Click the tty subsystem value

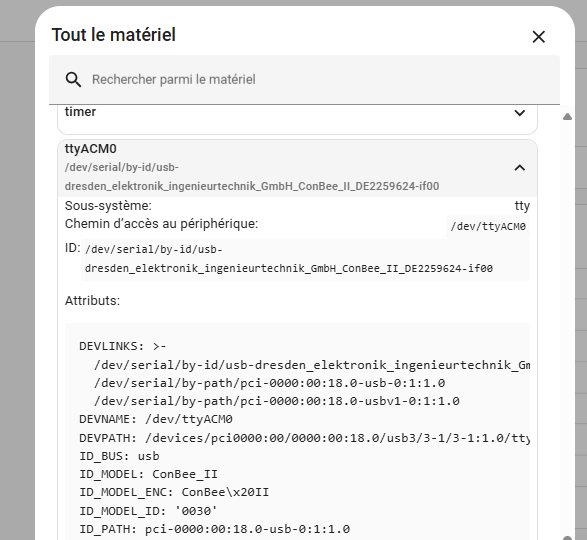point(522,206)
